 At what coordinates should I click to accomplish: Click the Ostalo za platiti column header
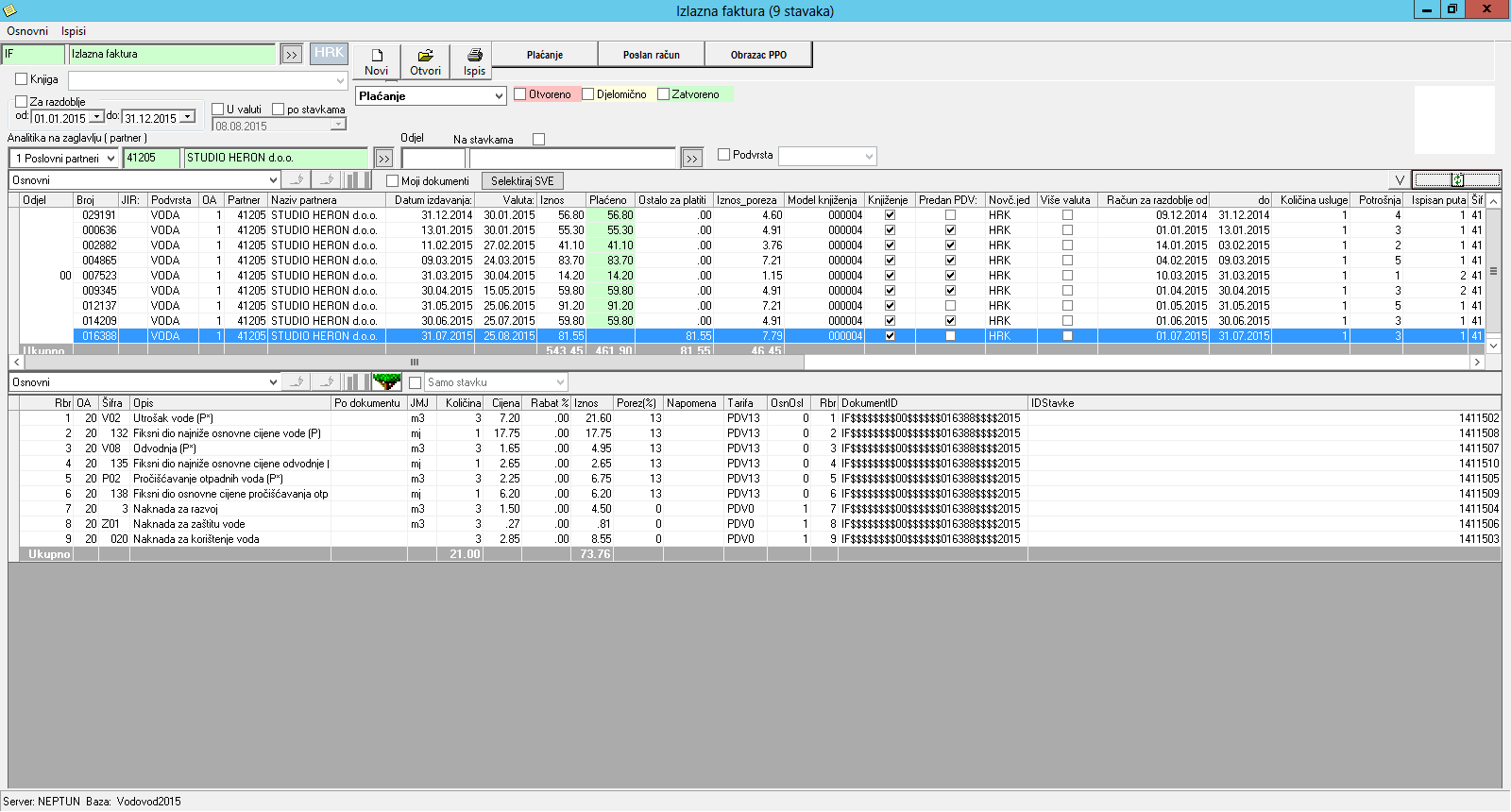[x=673, y=200]
